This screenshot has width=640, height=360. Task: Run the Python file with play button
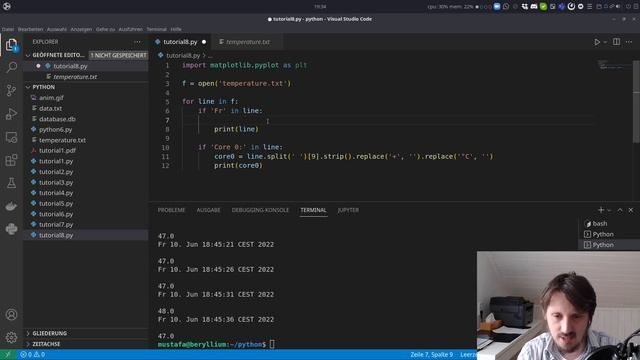tap(597, 42)
